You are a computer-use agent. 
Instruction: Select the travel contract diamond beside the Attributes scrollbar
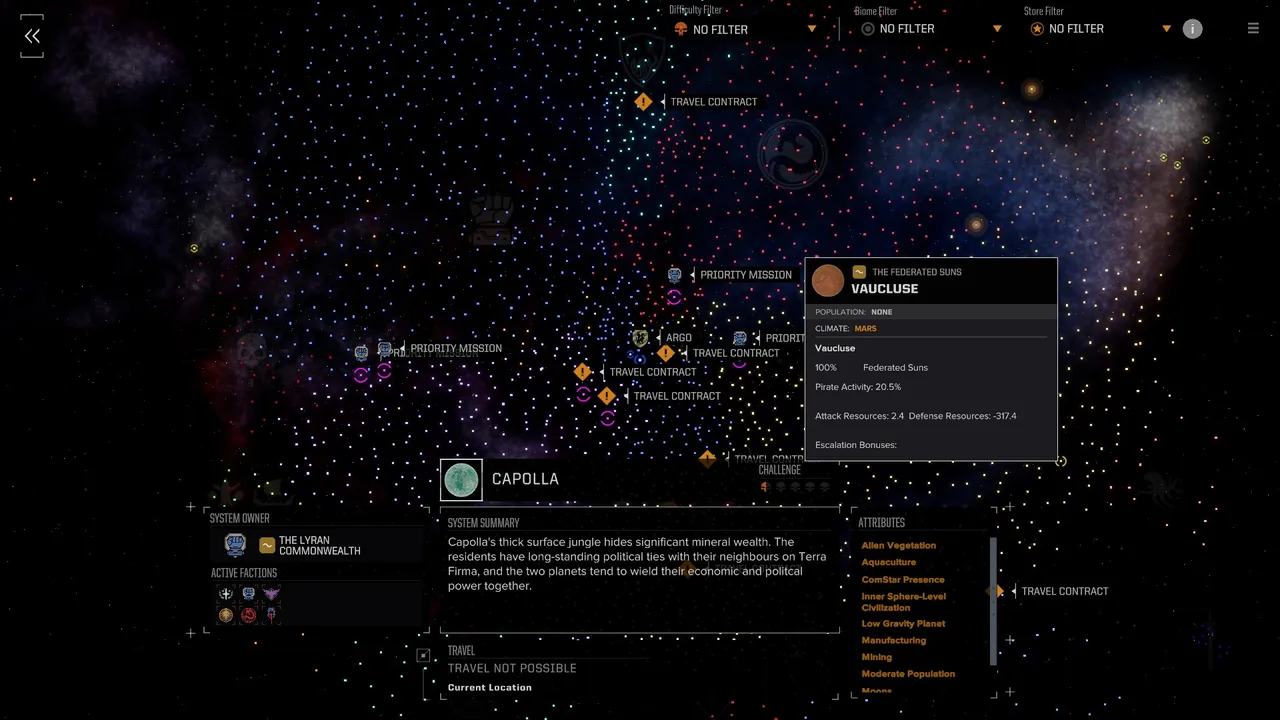[997, 591]
